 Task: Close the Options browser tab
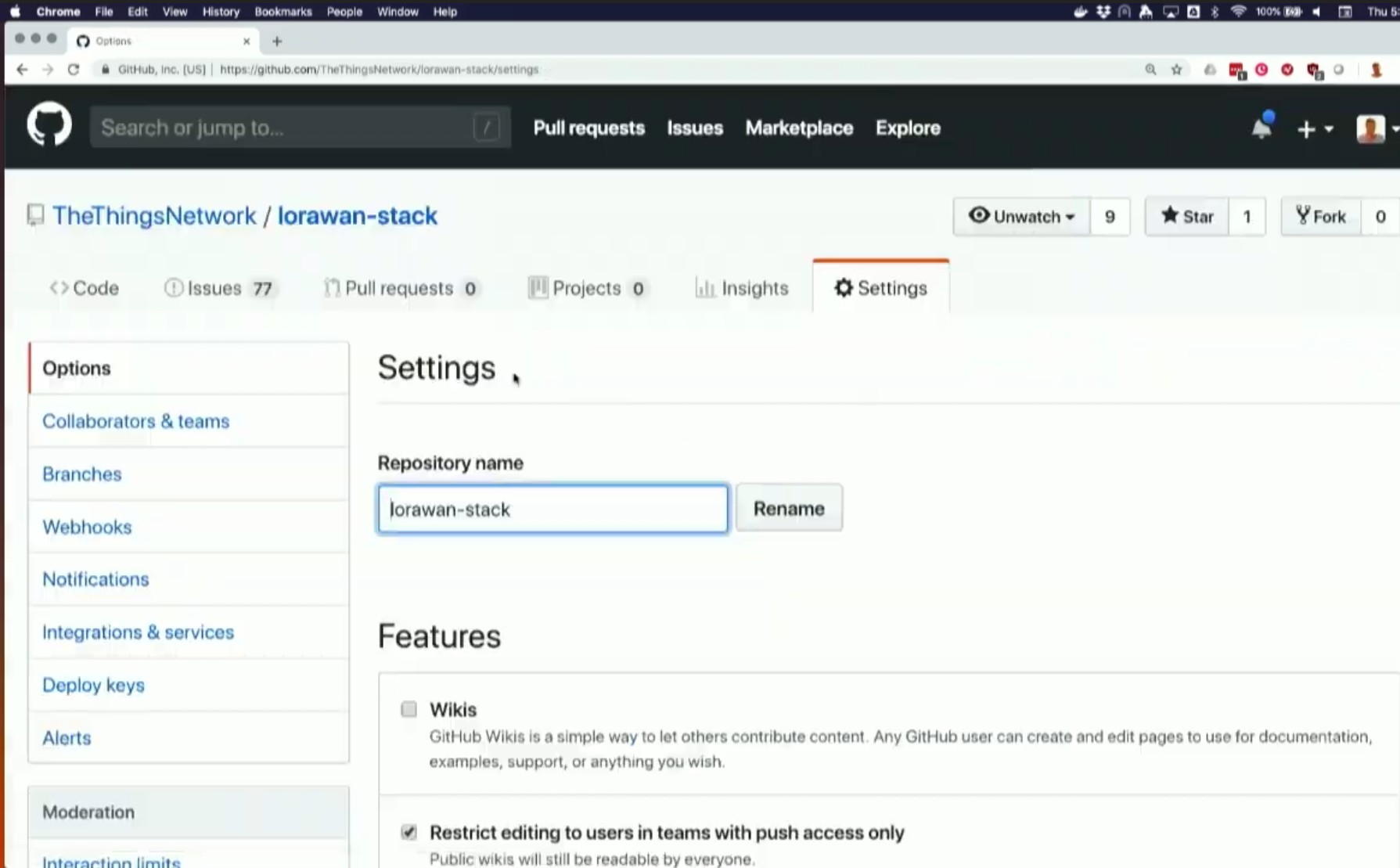(247, 41)
